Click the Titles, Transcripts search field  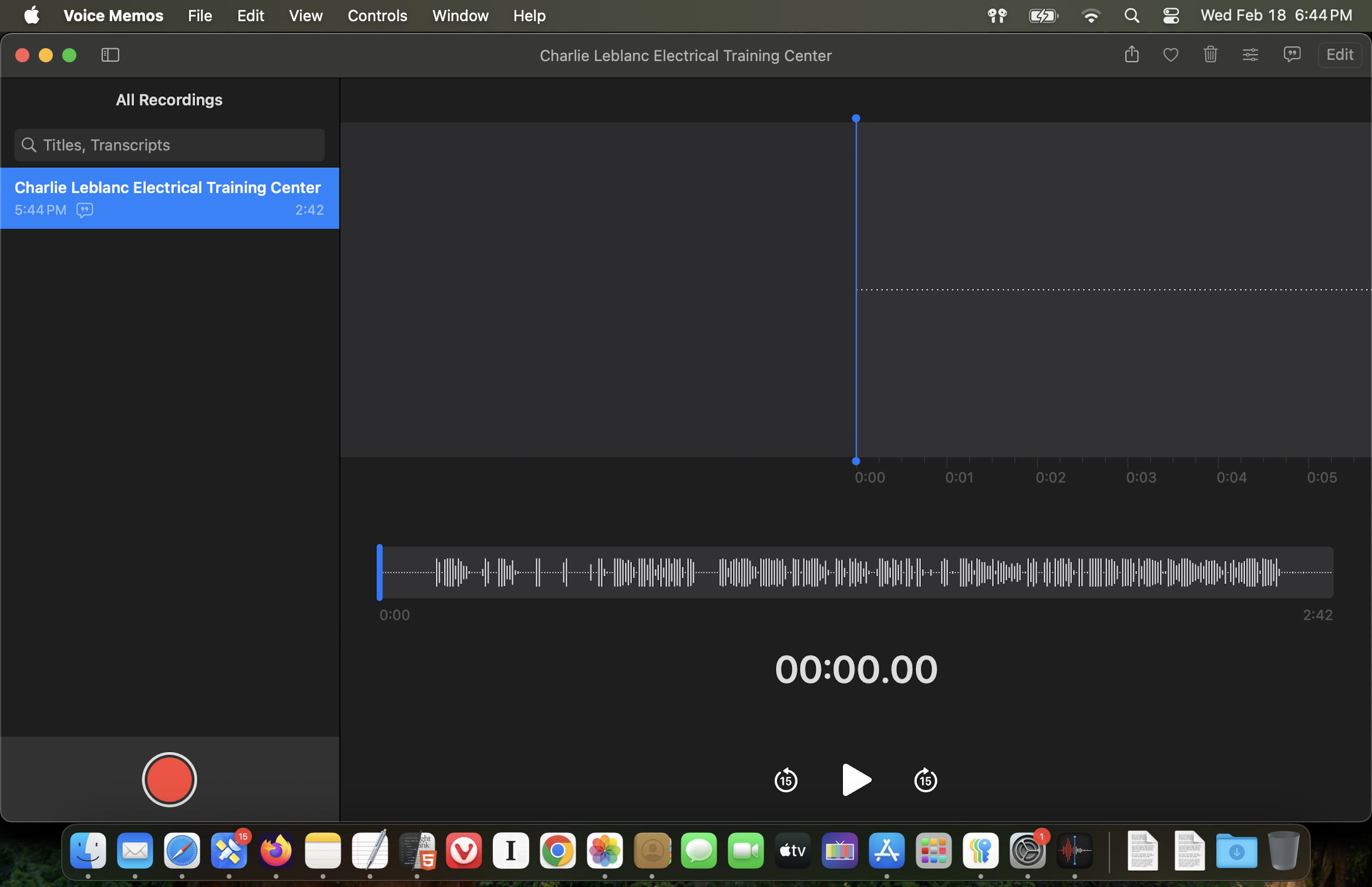[x=176, y=145]
